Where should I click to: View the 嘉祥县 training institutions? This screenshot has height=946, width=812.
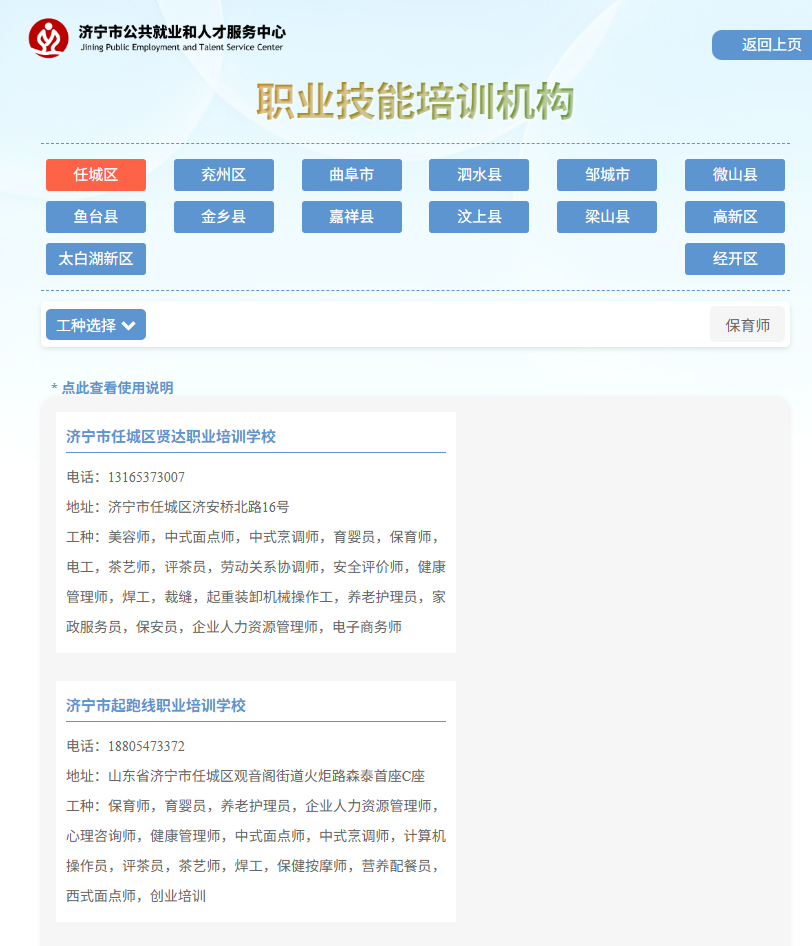[352, 217]
